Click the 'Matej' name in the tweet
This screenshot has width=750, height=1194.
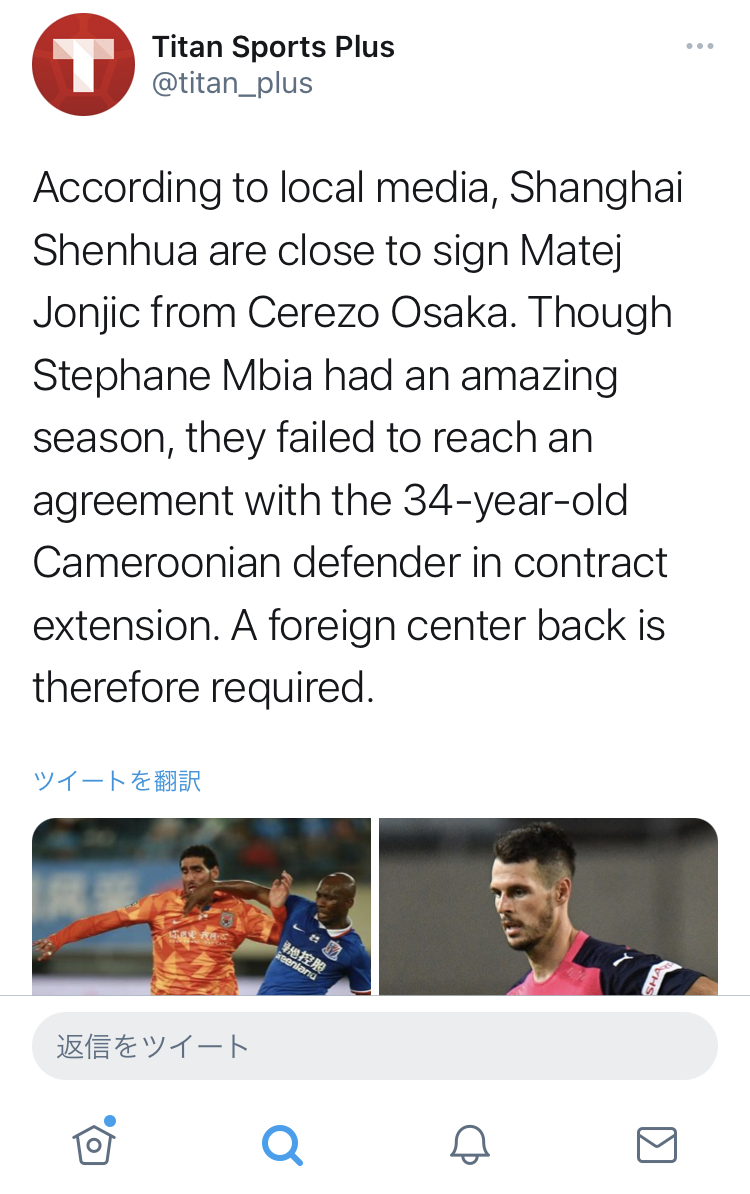pos(568,251)
